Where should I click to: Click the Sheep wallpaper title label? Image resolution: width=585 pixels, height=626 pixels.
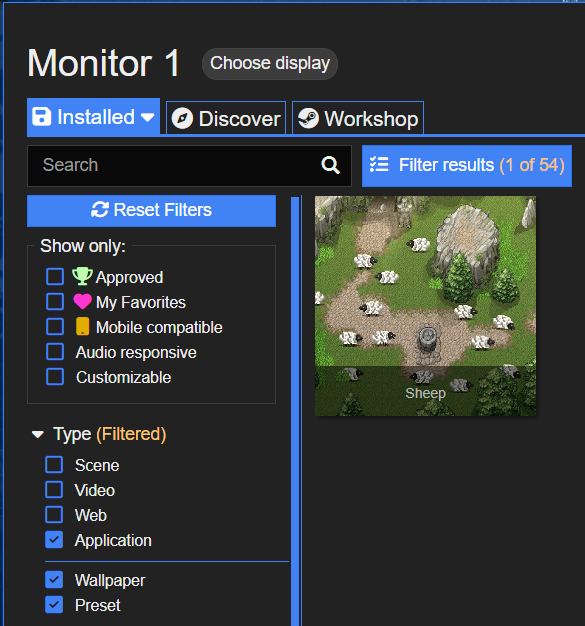pyautogui.click(x=425, y=393)
